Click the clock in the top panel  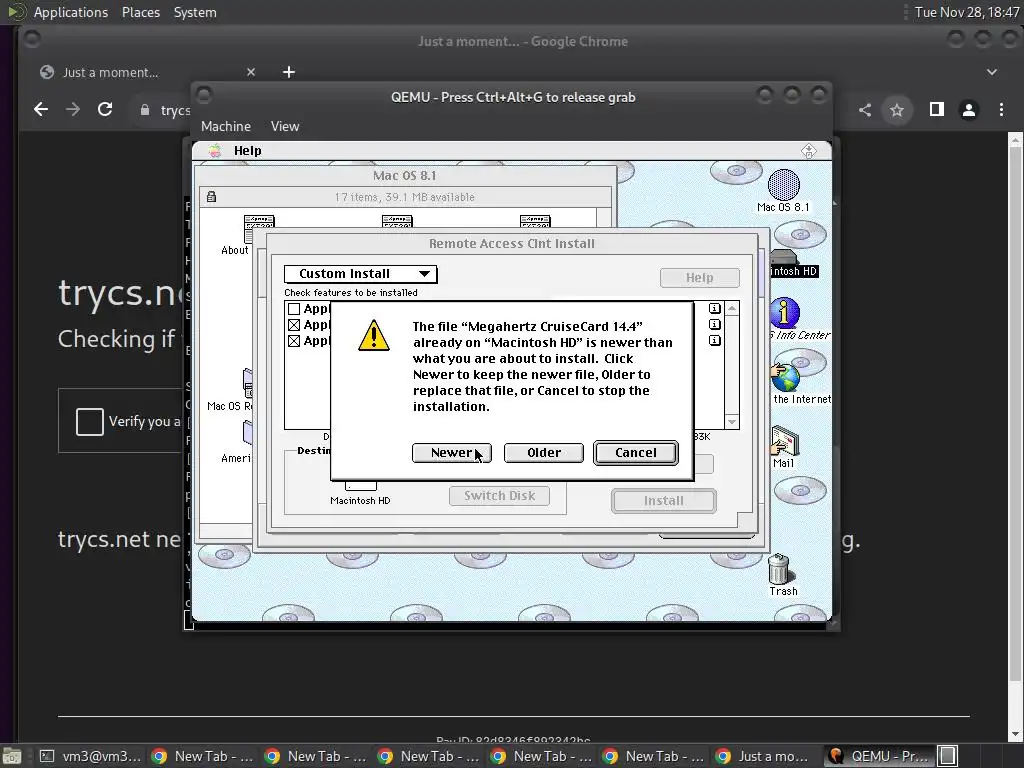click(967, 12)
